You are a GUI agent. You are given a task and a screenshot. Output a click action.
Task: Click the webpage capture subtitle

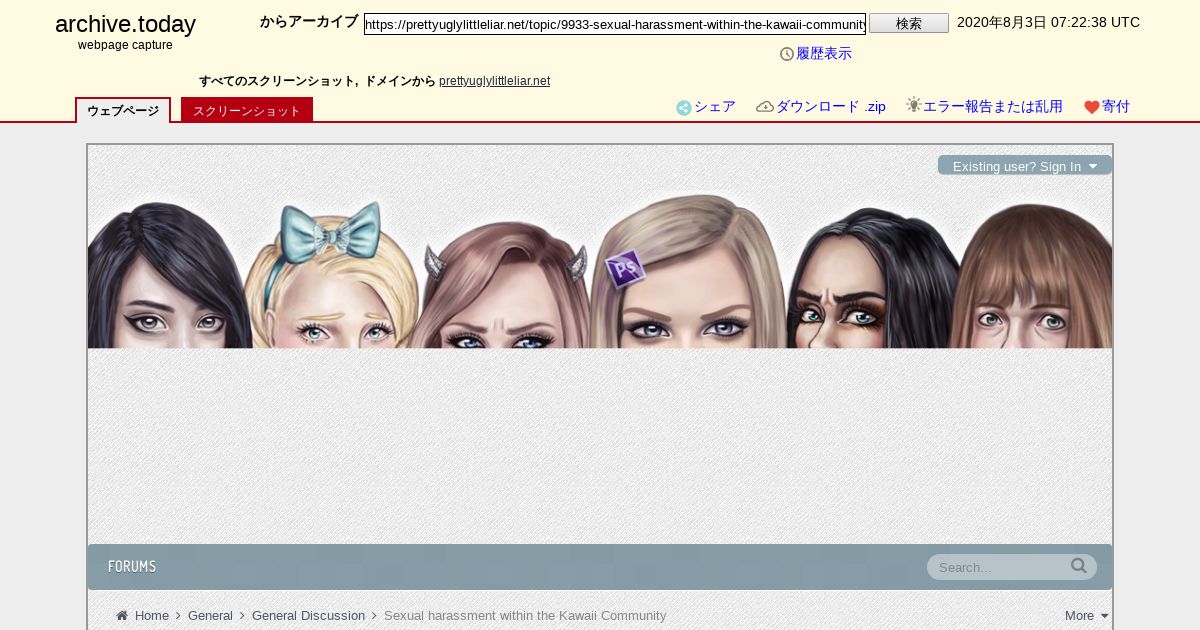click(x=125, y=45)
